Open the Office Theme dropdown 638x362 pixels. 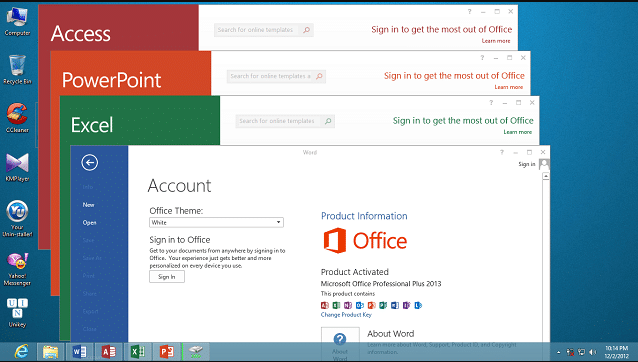point(216,222)
